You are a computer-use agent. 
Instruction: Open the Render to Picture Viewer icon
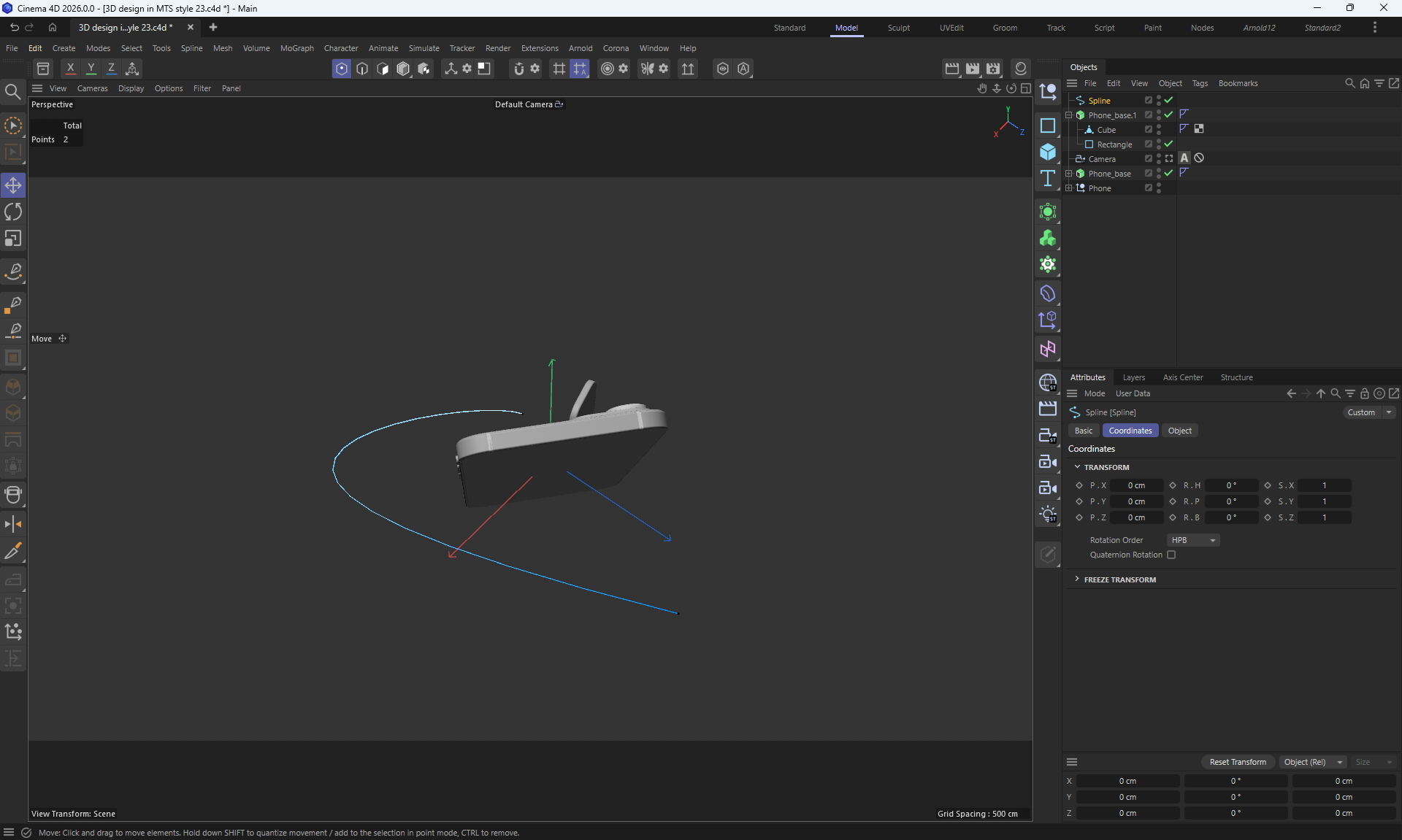[973, 69]
